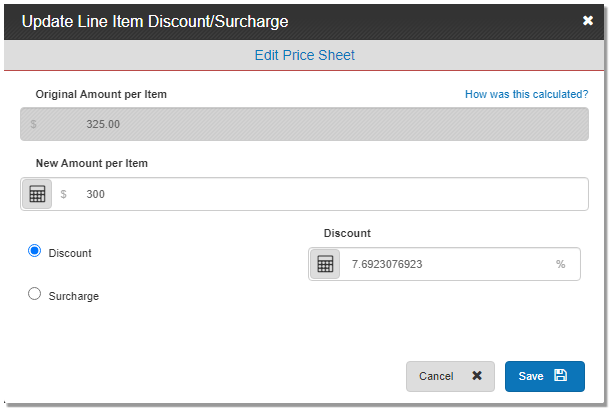Click the X icon on Cancel button
The height and width of the screenshot is (412, 614).
coord(477,376)
